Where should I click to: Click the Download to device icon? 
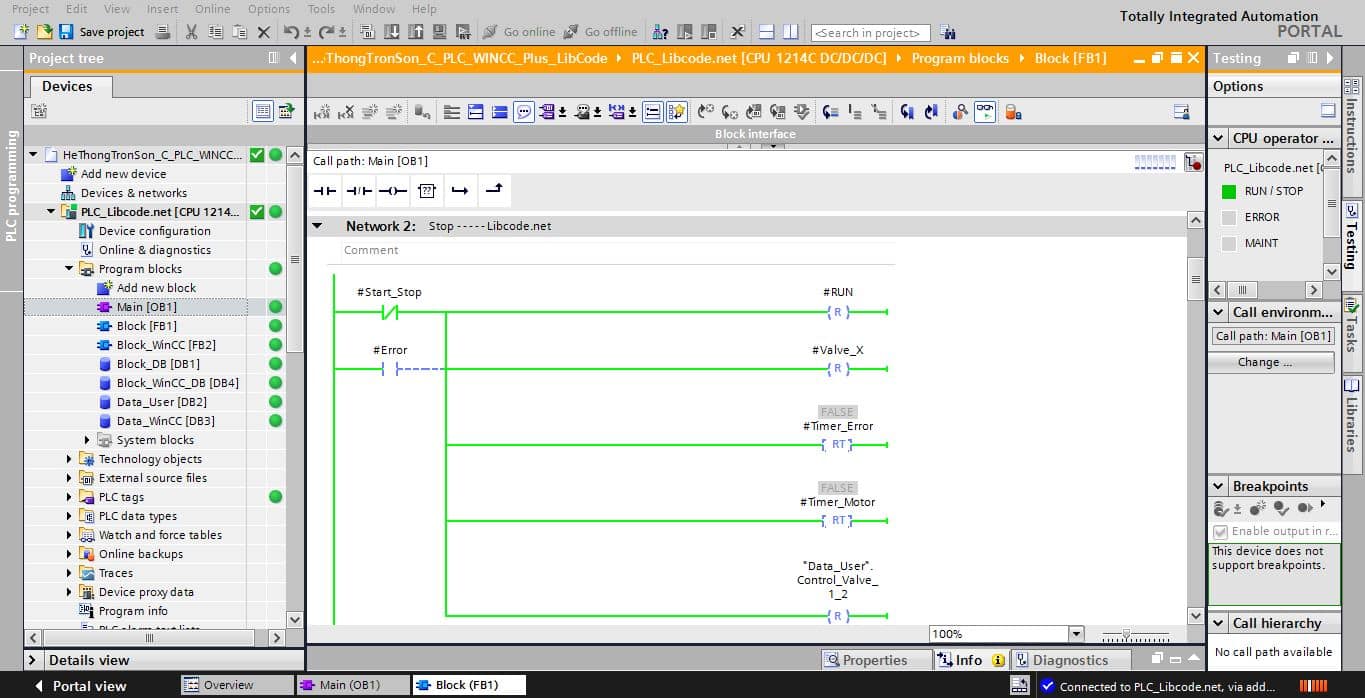click(391, 32)
